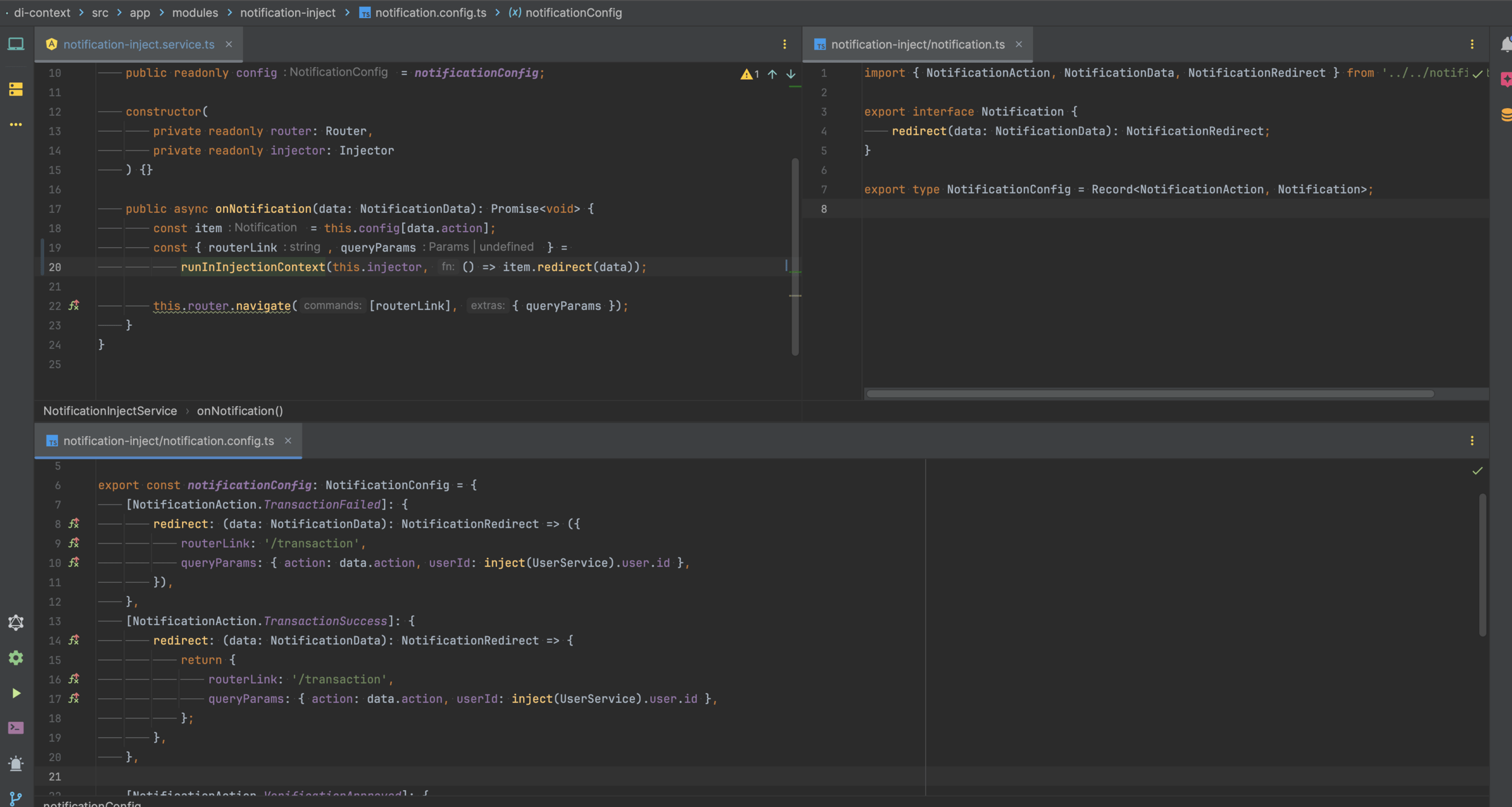The width and height of the screenshot is (1512, 807).
Task: Open tab options for notification.config.ts pane
Action: click(1471, 441)
